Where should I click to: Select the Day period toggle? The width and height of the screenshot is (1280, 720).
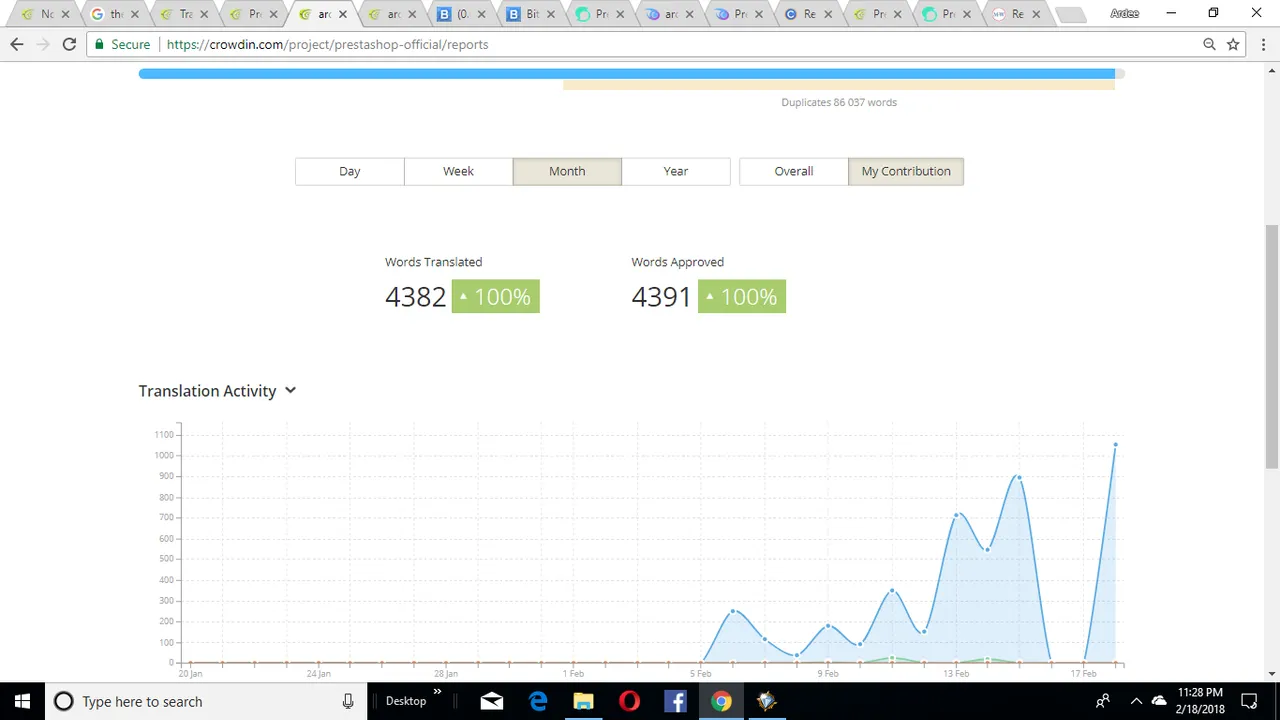click(x=349, y=171)
